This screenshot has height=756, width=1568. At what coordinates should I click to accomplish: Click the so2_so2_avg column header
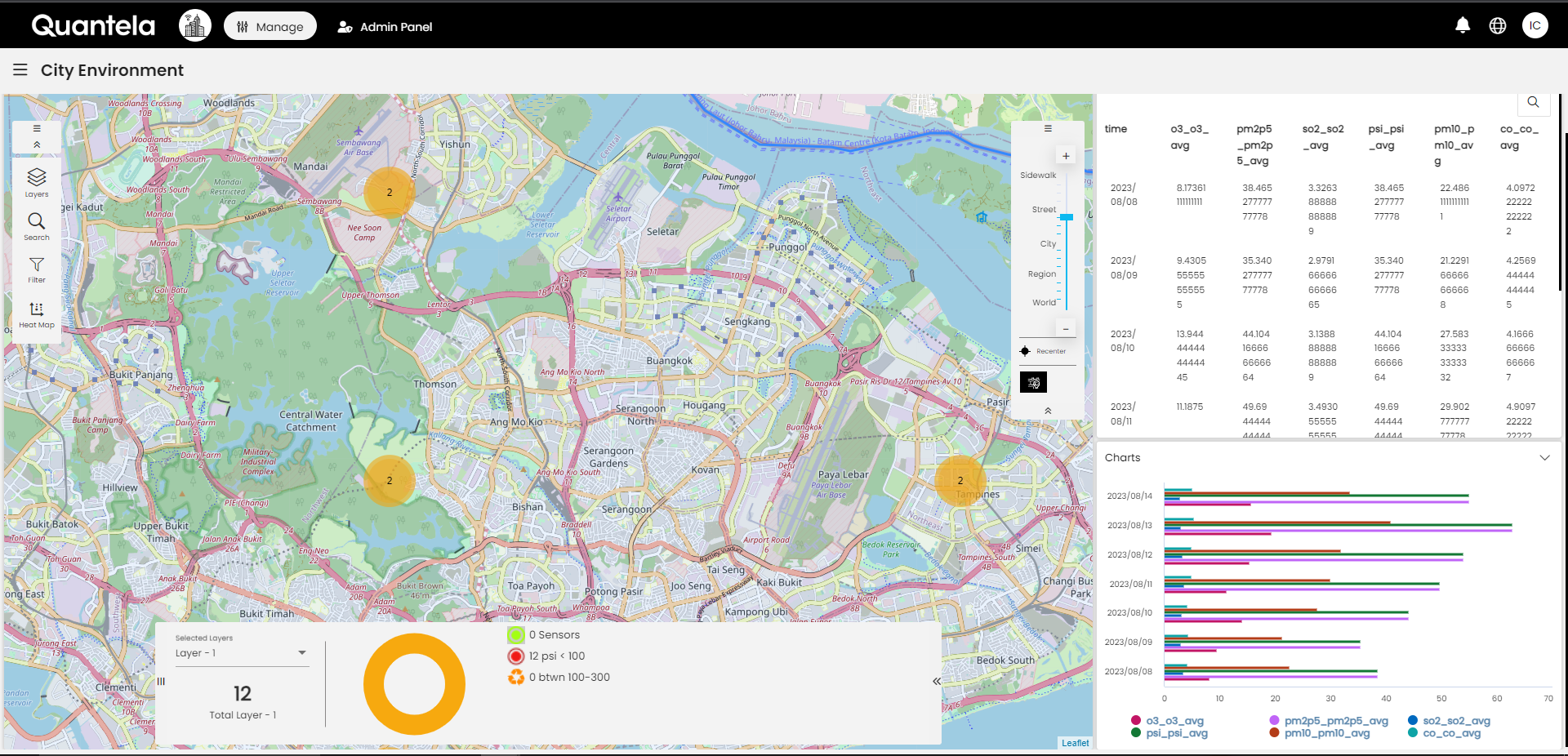(1323, 137)
